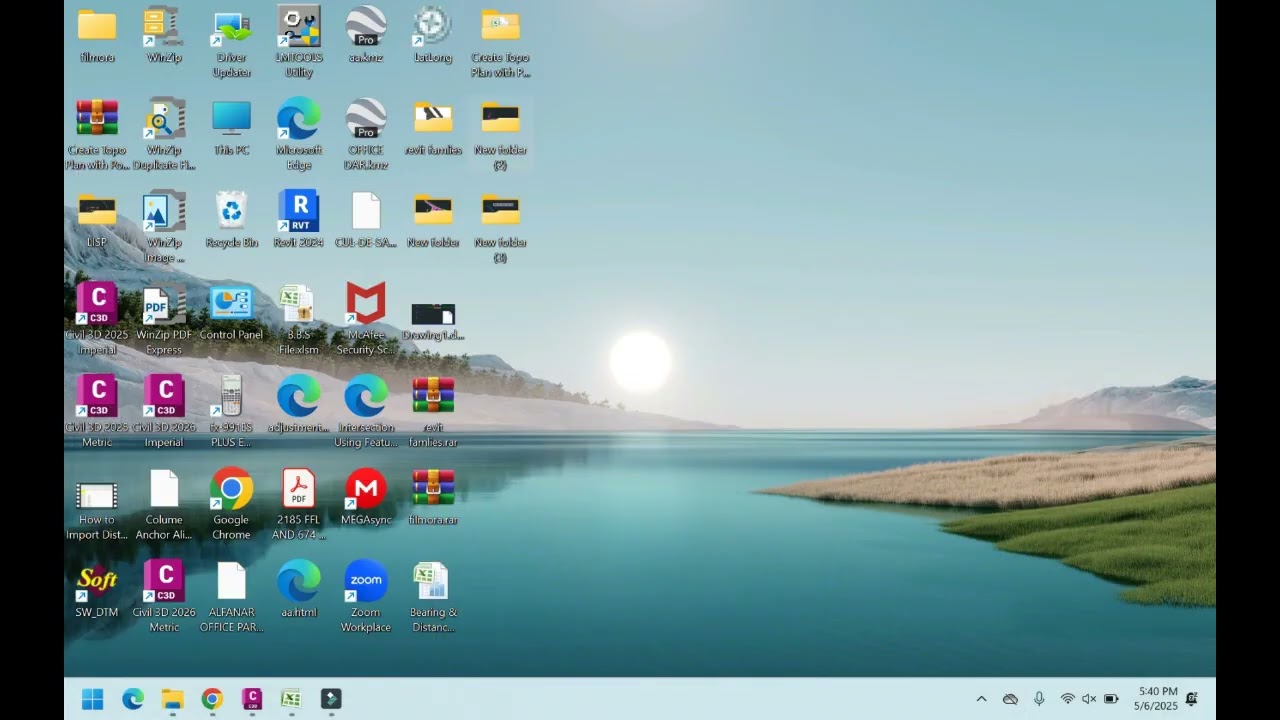Select the Drawing1 file thumbnail
This screenshot has width=1280, height=720.
coord(433,321)
